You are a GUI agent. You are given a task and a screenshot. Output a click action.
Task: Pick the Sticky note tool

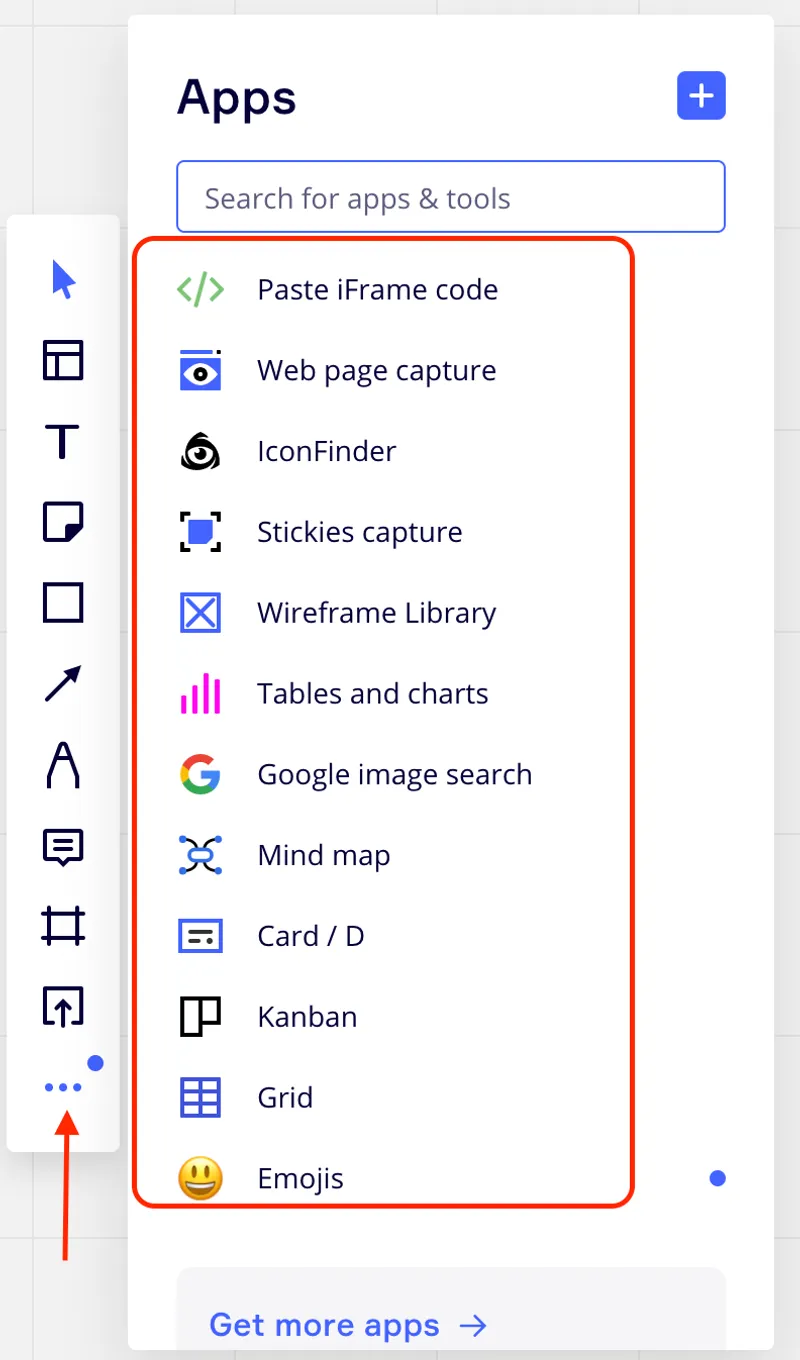click(x=63, y=522)
